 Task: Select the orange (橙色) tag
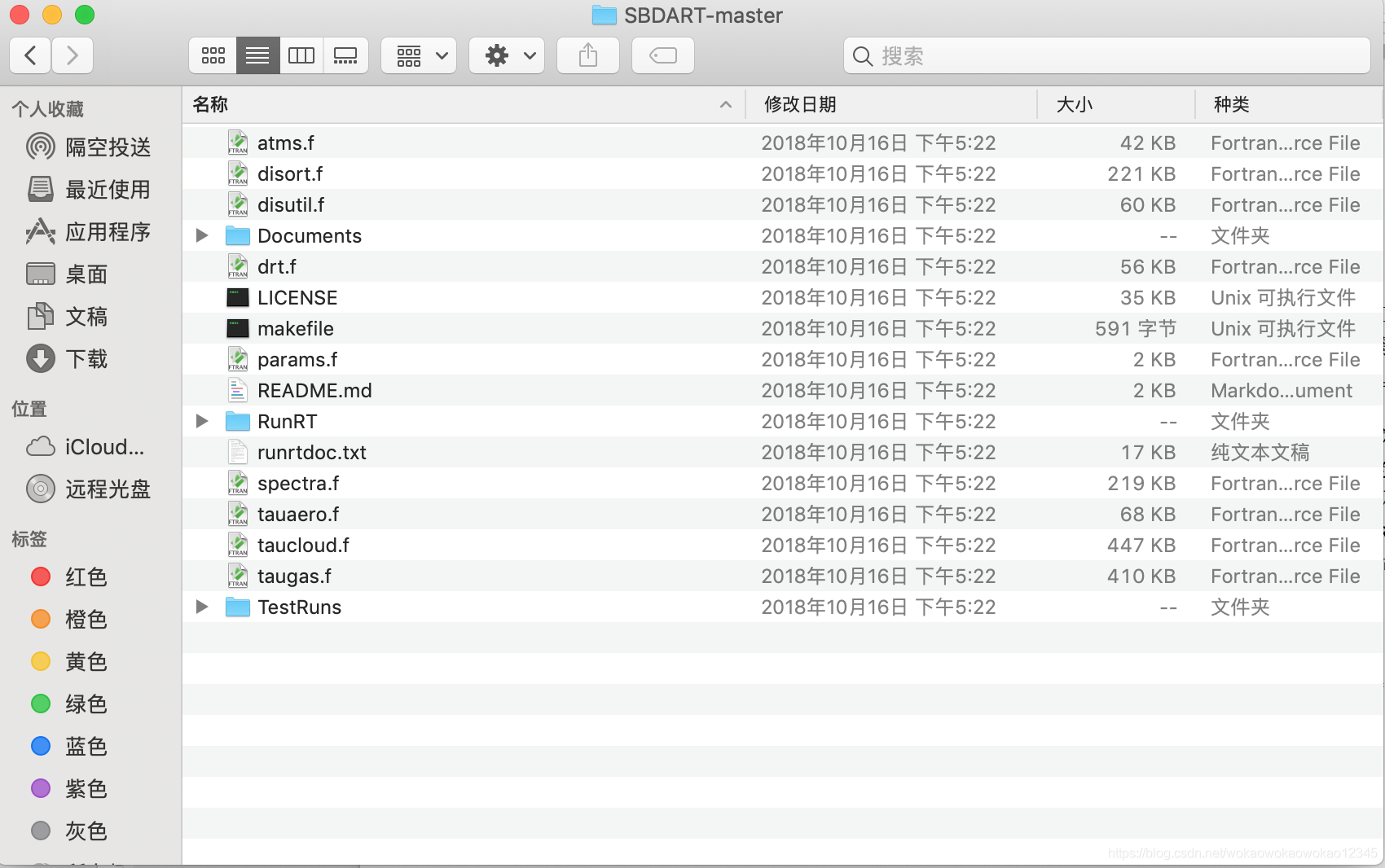point(69,620)
